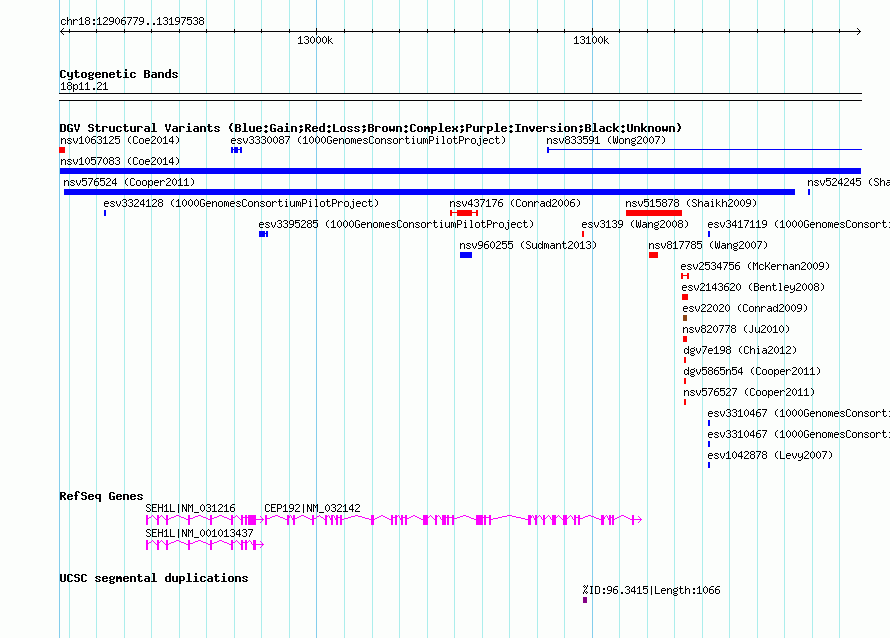Screen dimensions: 890x638
Task: Click the nsv515878 (Shaikh2009) label
Action: click(x=691, y=203)
